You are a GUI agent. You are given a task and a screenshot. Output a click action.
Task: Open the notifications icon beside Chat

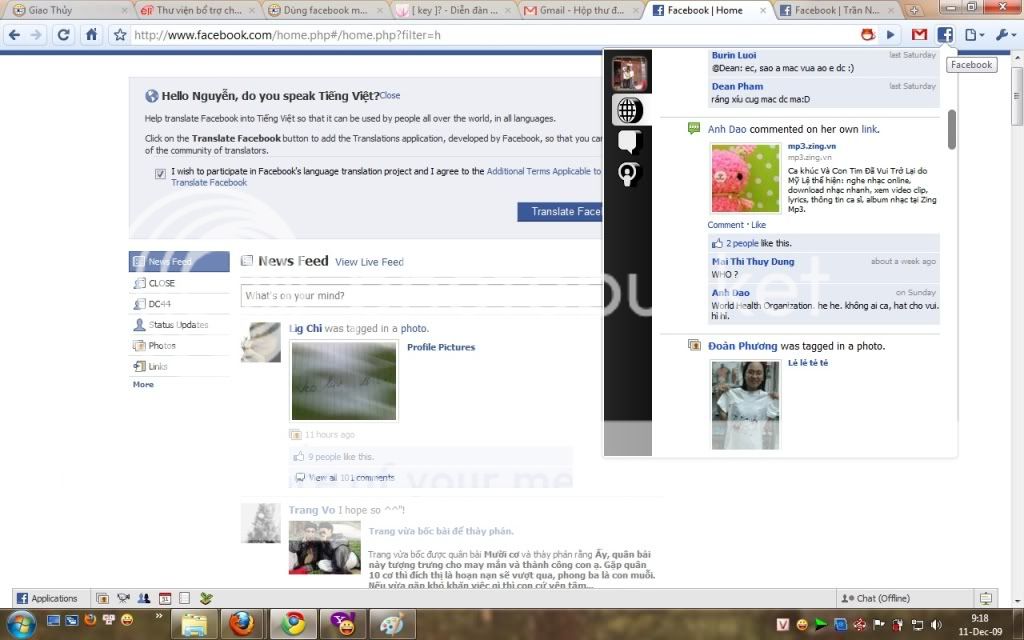pyautogui.click(x=985, y=598)
